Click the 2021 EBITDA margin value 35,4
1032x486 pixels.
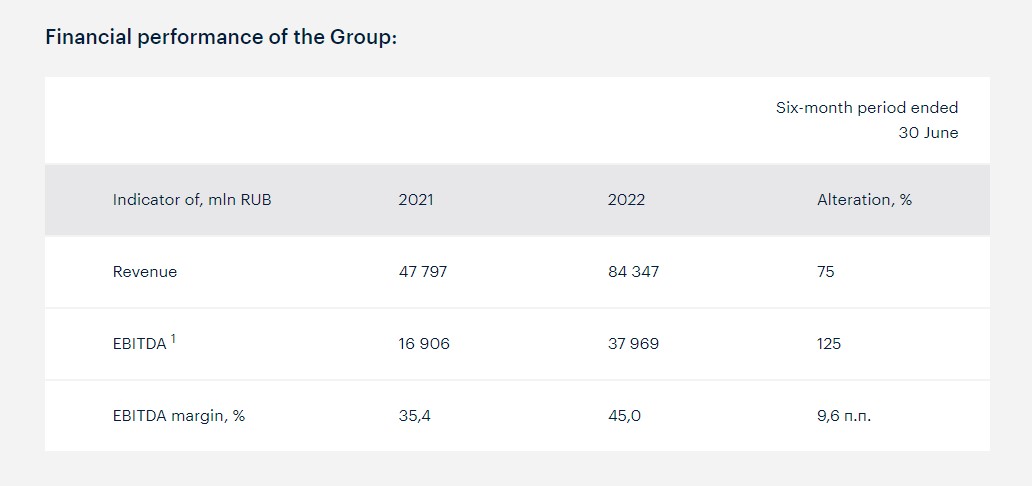415,416
